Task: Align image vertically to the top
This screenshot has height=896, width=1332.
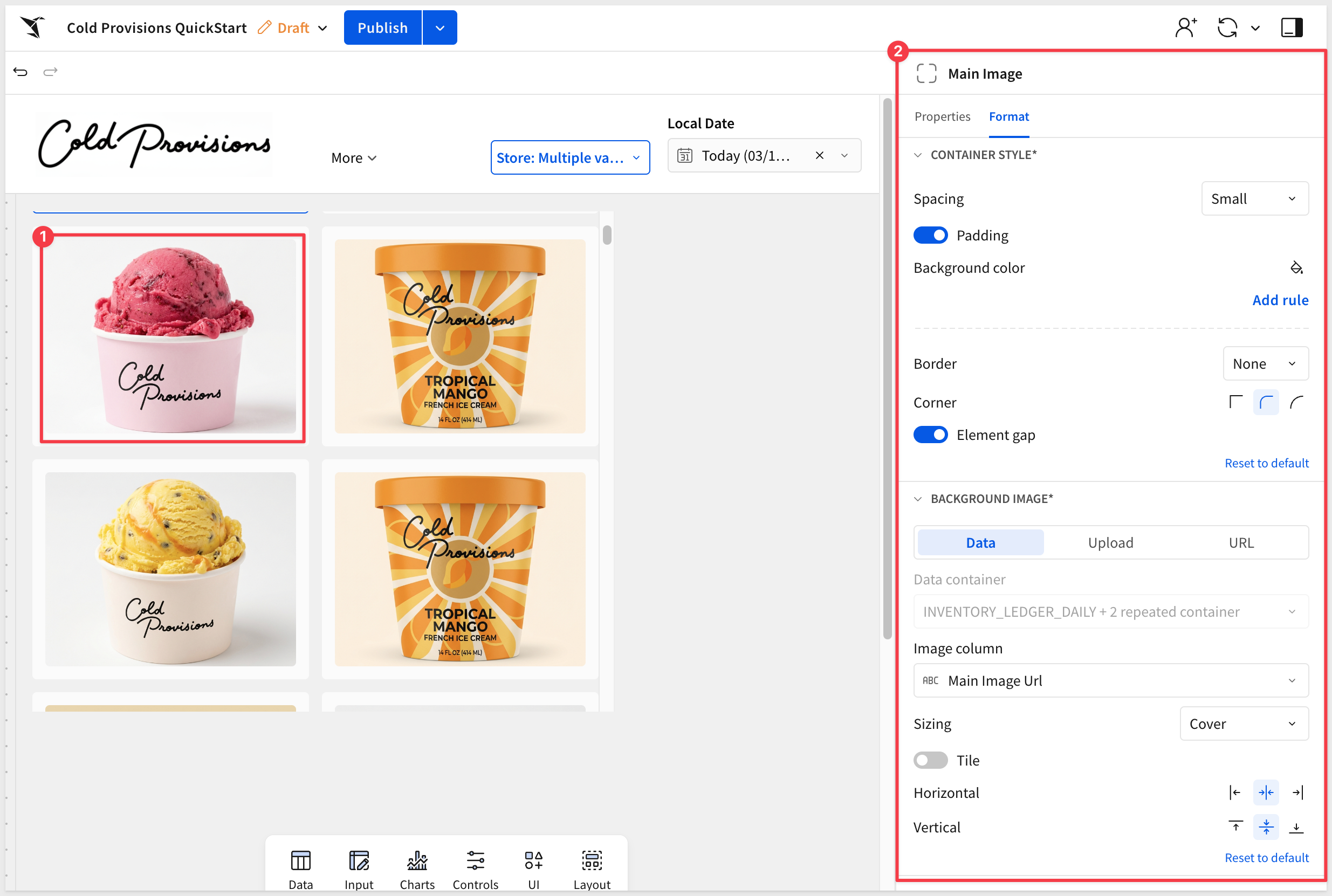Action: (1235, 826)
